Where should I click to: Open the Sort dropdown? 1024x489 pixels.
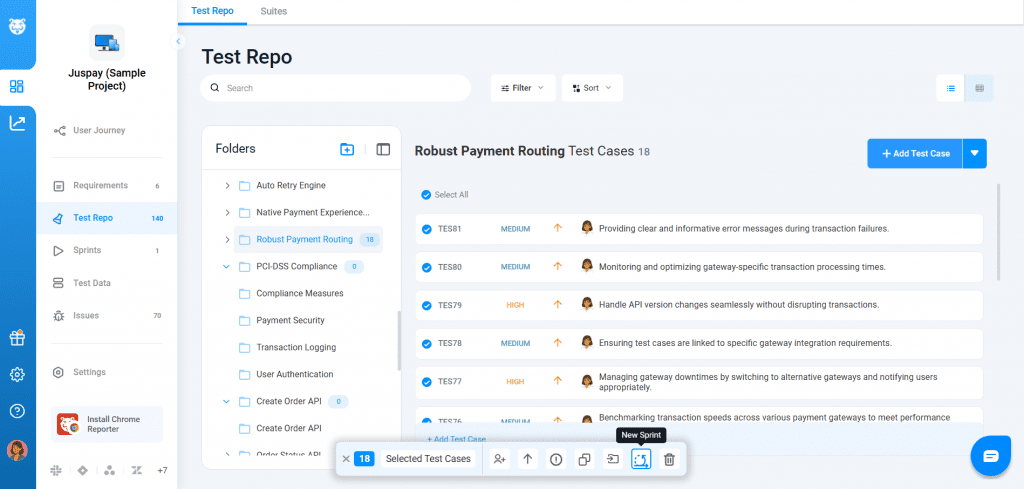(x=591, y=88)
